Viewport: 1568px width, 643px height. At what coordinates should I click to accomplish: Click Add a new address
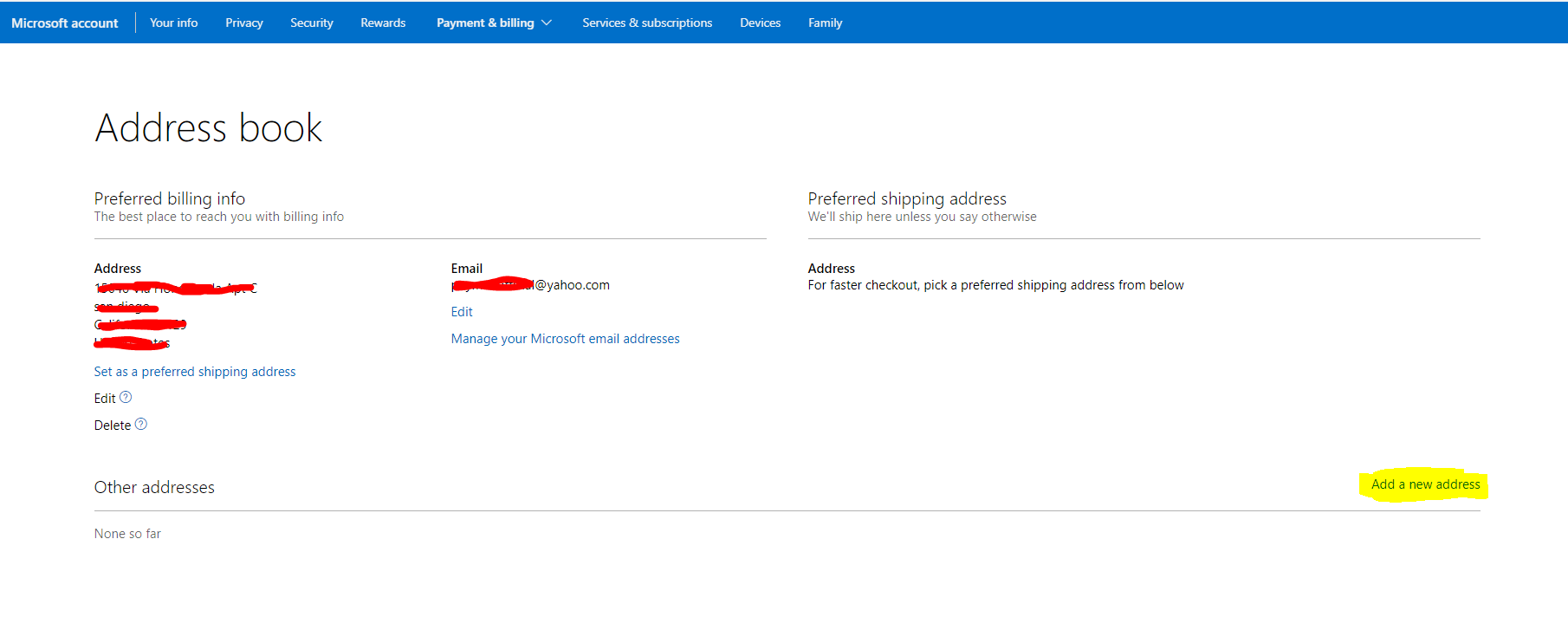(1426, 484)
